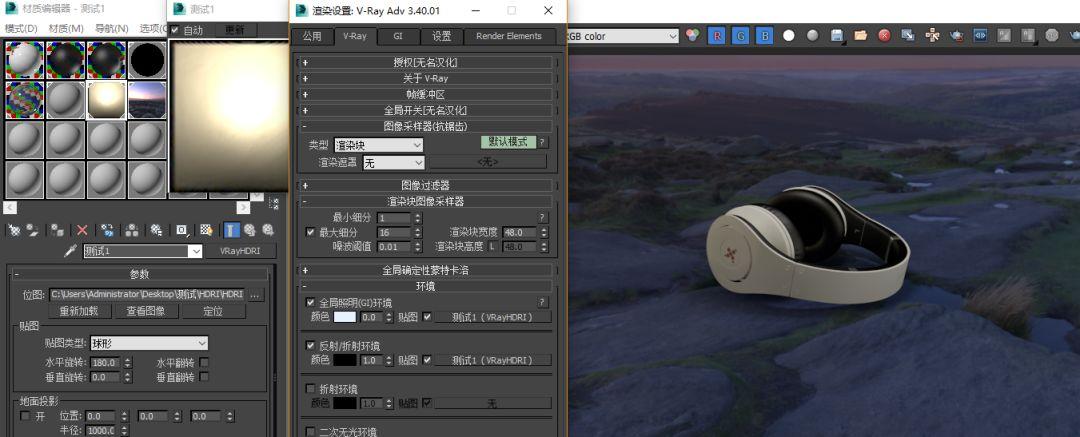Open image file with the folder icon
The image size is (1080, 437).
[x=860, y=36]
